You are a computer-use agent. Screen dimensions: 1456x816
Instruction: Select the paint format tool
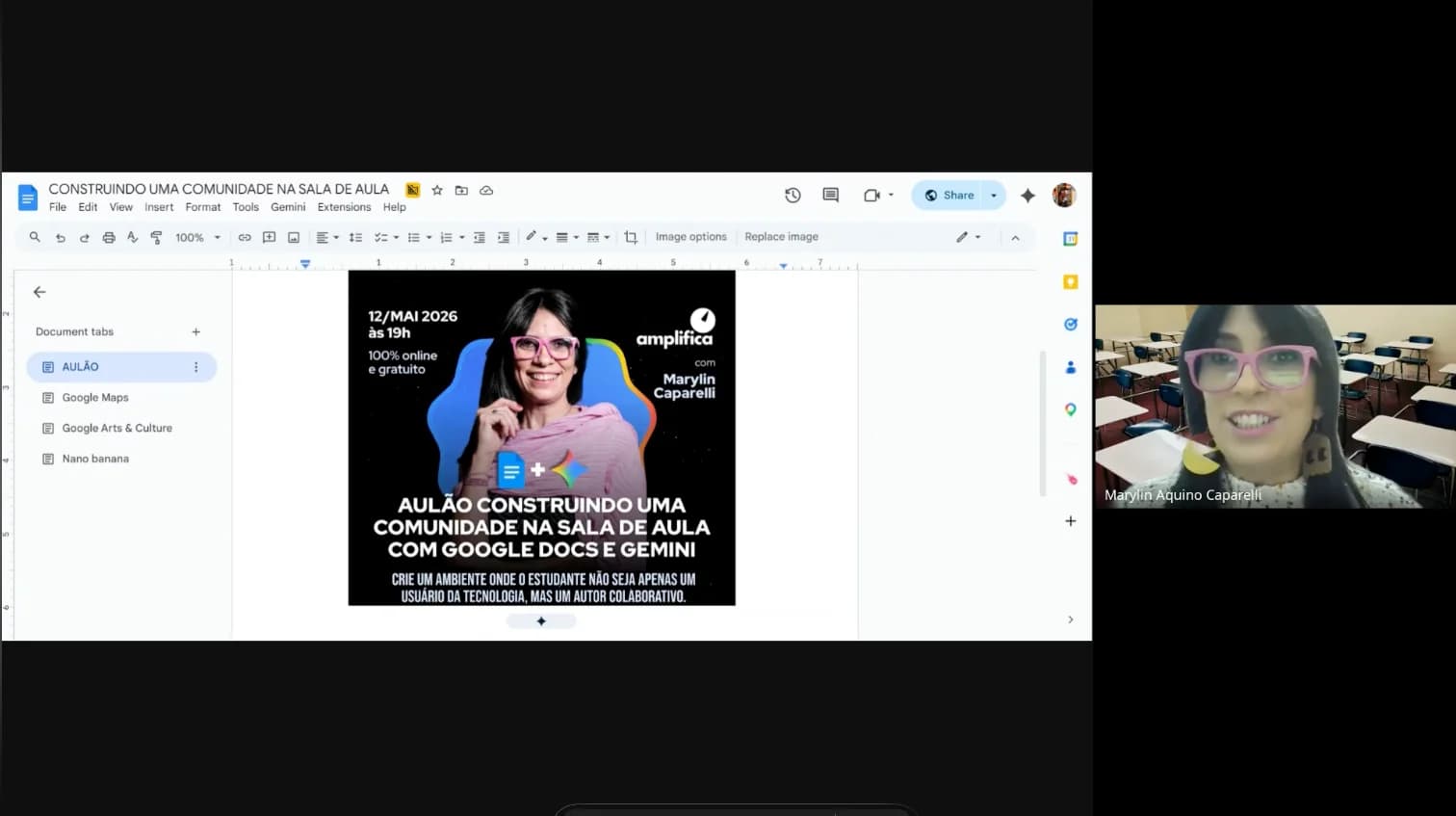coord(156,237)
